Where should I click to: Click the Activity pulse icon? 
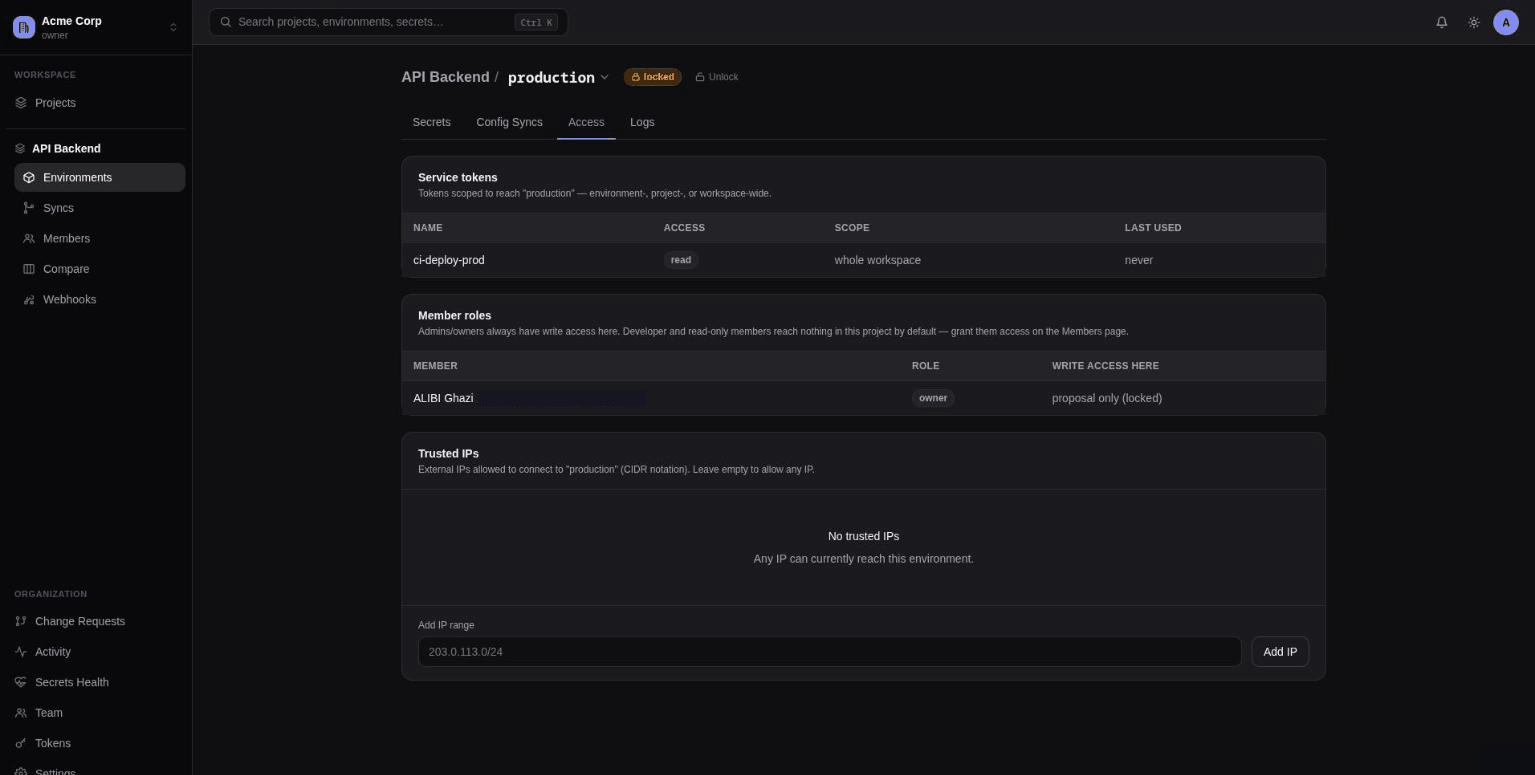pyautogui.click(x=21, y=652)
